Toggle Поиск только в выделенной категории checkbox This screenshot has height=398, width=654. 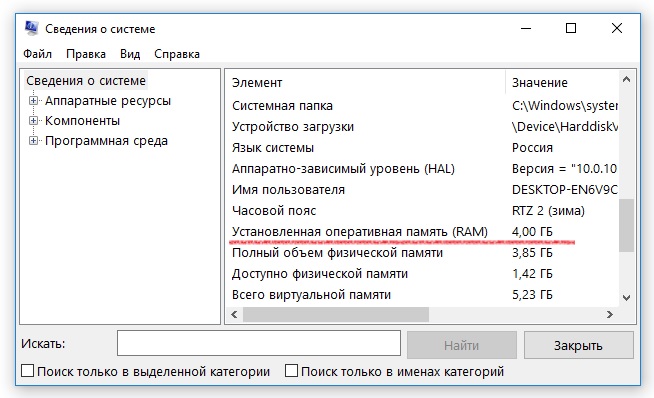[28, 371]
